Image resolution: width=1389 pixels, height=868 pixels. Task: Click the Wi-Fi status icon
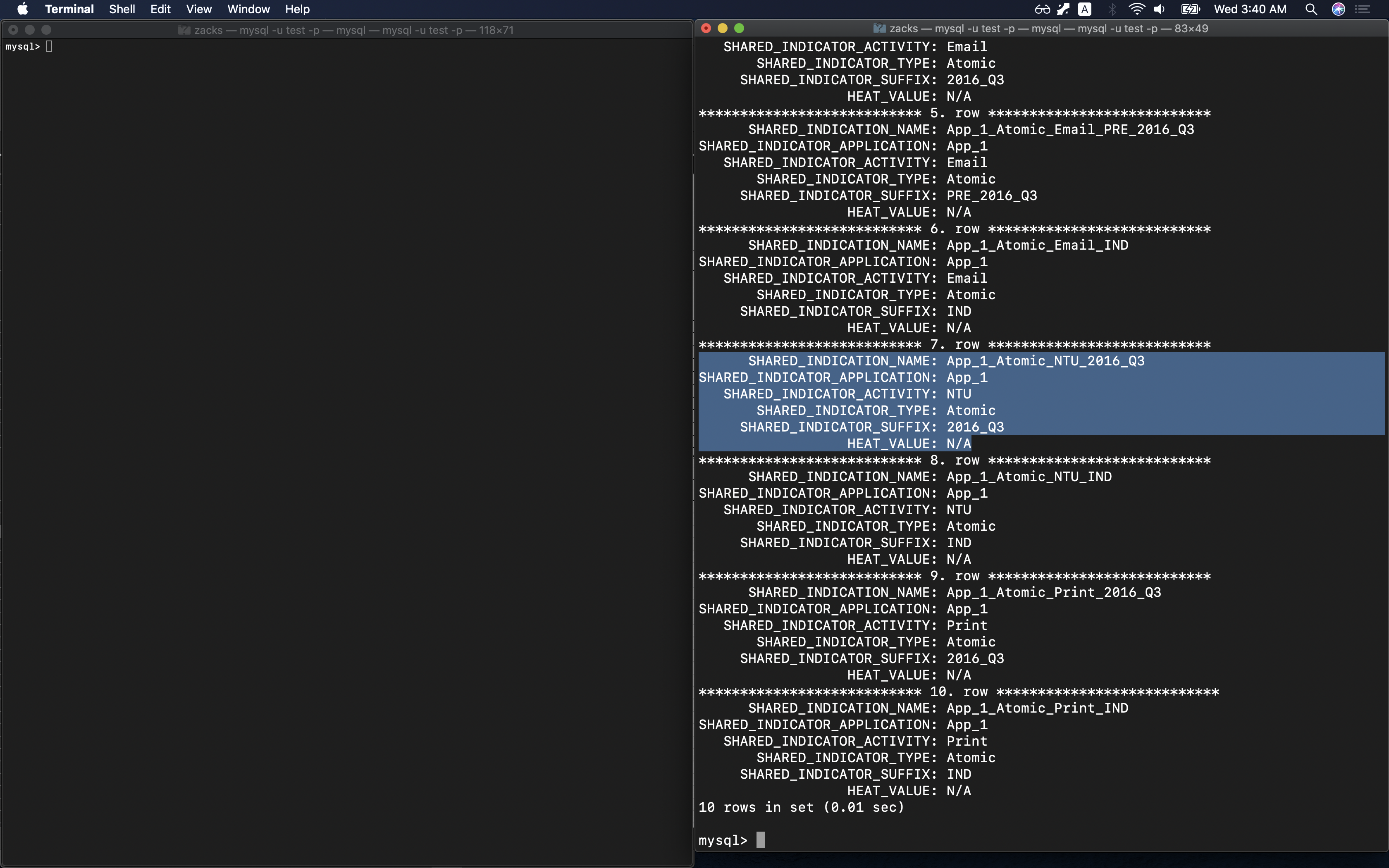coord(1136,9)
